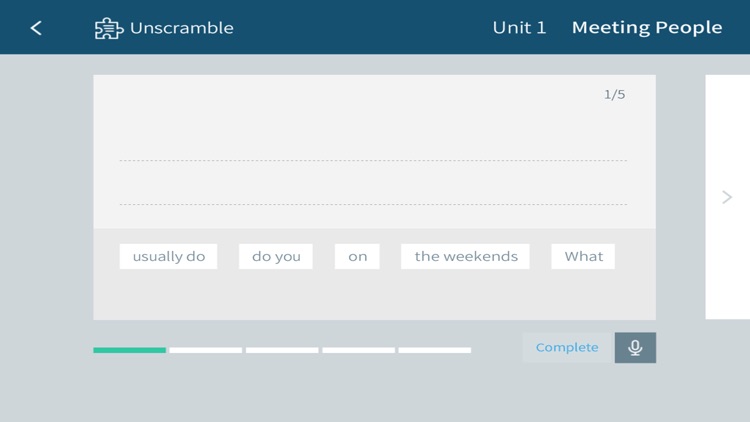Click the fourth progress segment
Screen dimensions: 750x422
[358, 350]
